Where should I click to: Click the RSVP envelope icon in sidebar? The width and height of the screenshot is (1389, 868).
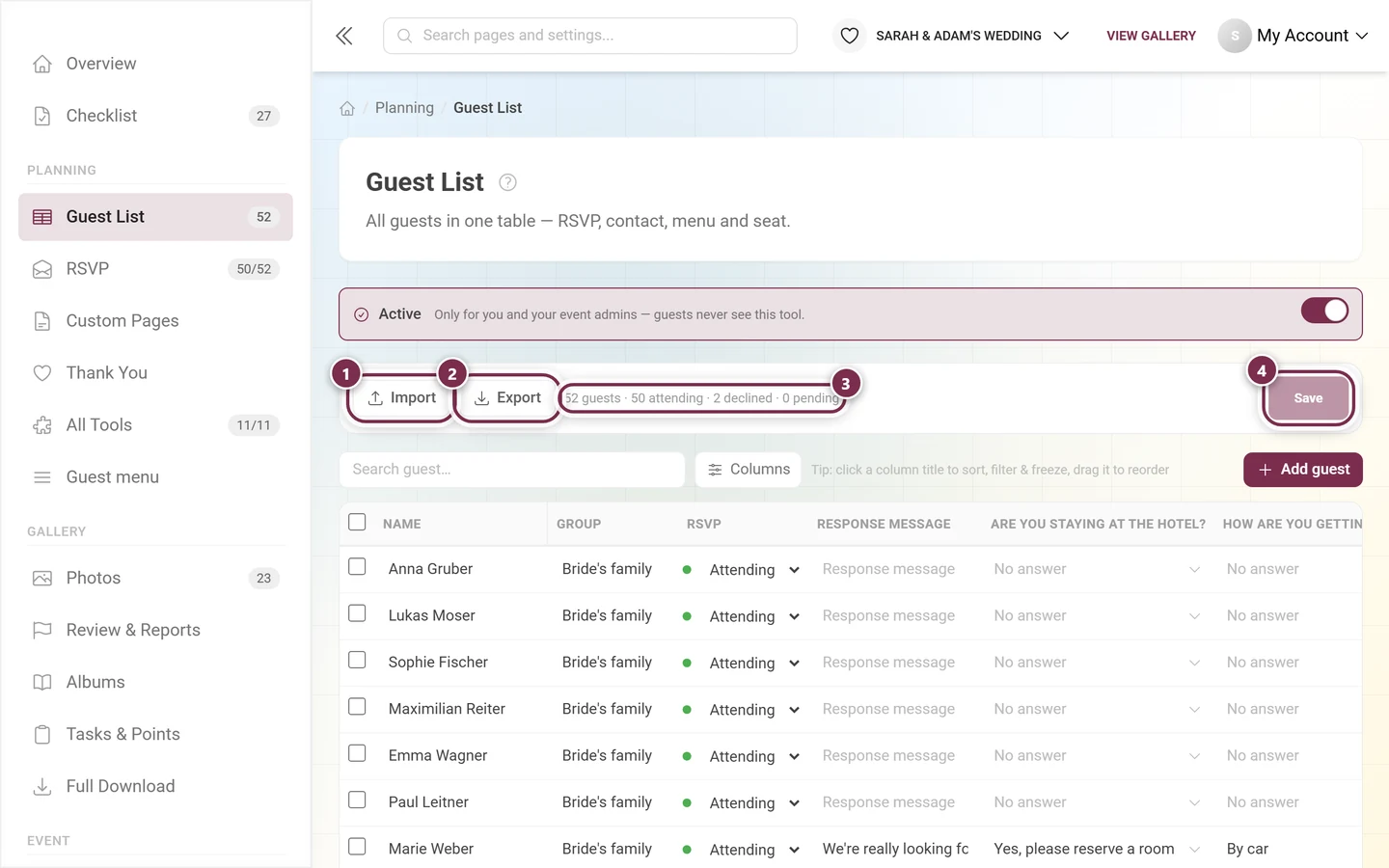pos(42,269)
